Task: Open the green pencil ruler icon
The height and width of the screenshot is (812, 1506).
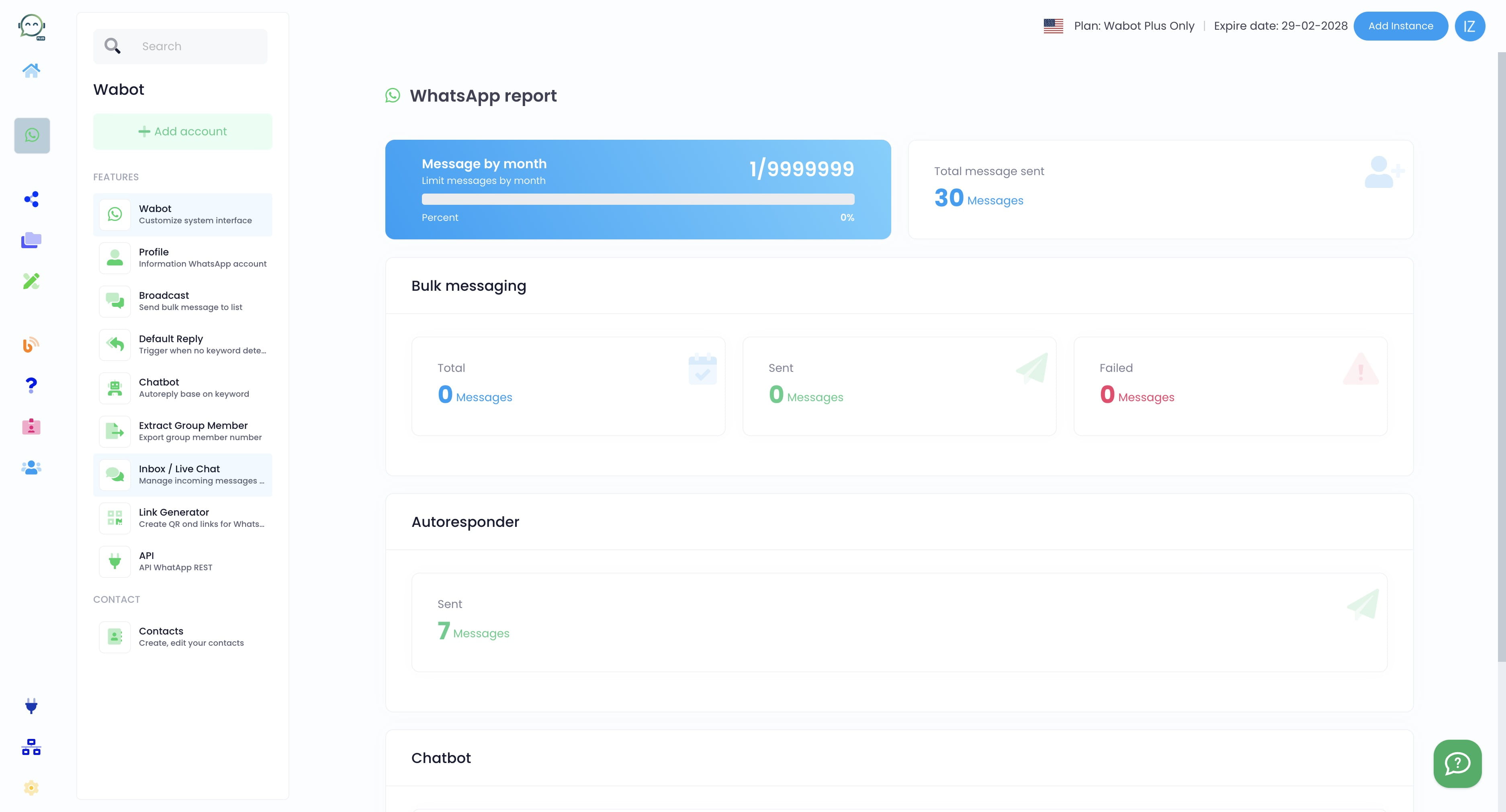Action: pos(32,281)
